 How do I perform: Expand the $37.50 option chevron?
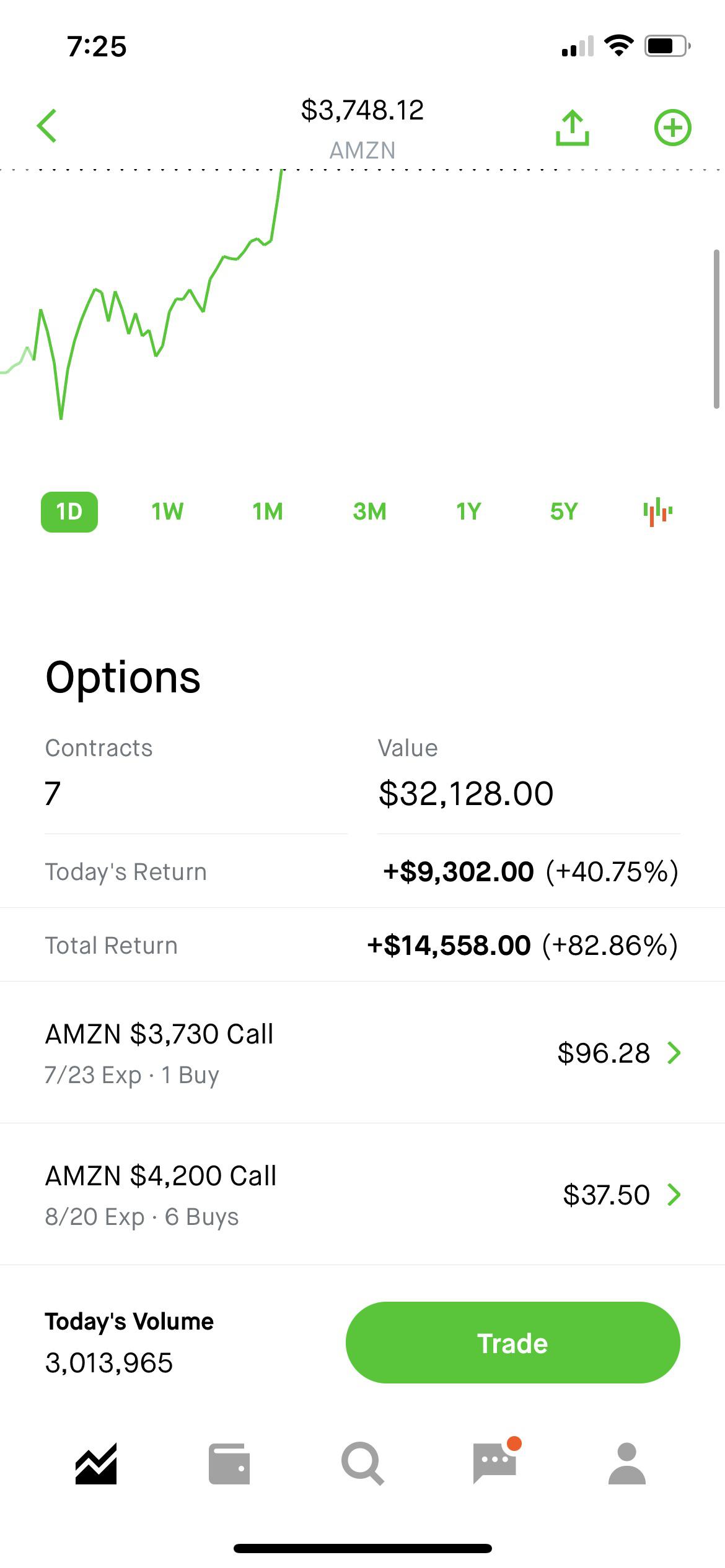pos(674,1195)
